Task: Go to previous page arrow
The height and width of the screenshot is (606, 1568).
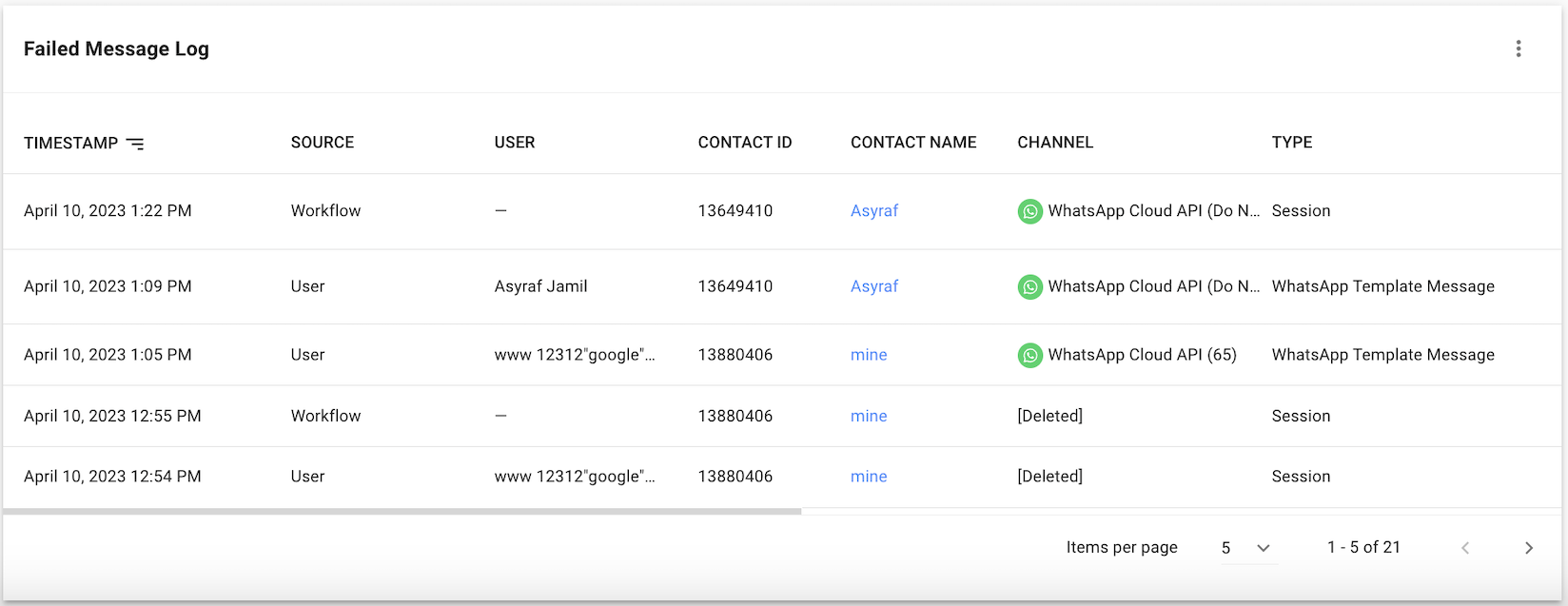Action: [x=1465, y=548]
